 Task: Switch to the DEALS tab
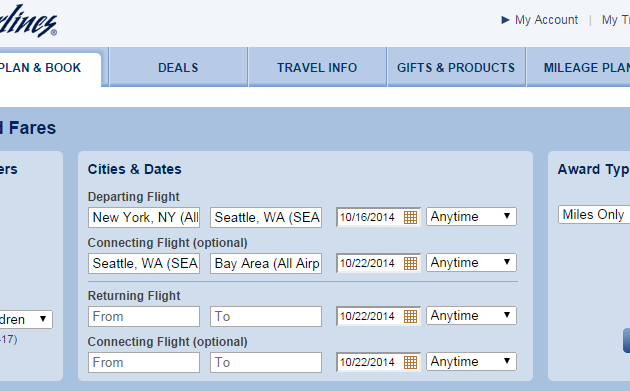coord(178,67)
